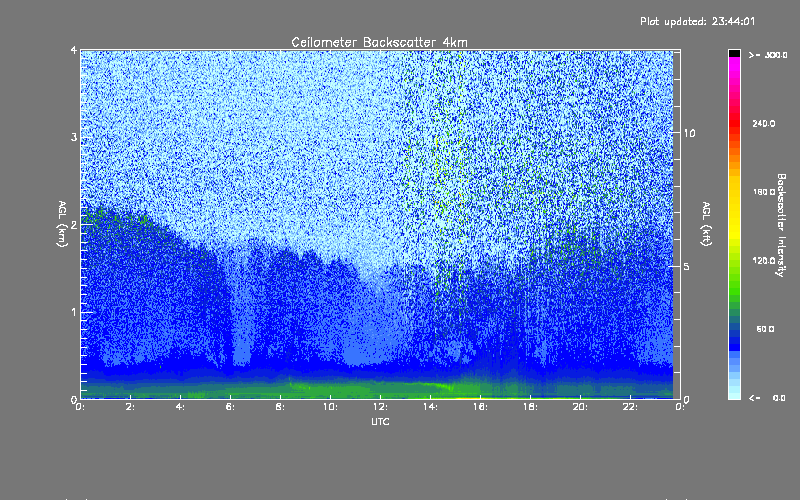This screenshot has width=800, height=500.
Task: Click the '120.0' colorbar value
Action: click(x=764, y=260)
